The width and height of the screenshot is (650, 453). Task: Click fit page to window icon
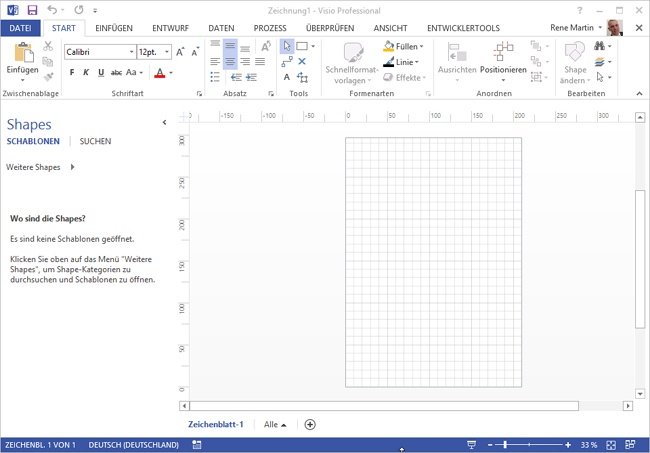(612, 444)
